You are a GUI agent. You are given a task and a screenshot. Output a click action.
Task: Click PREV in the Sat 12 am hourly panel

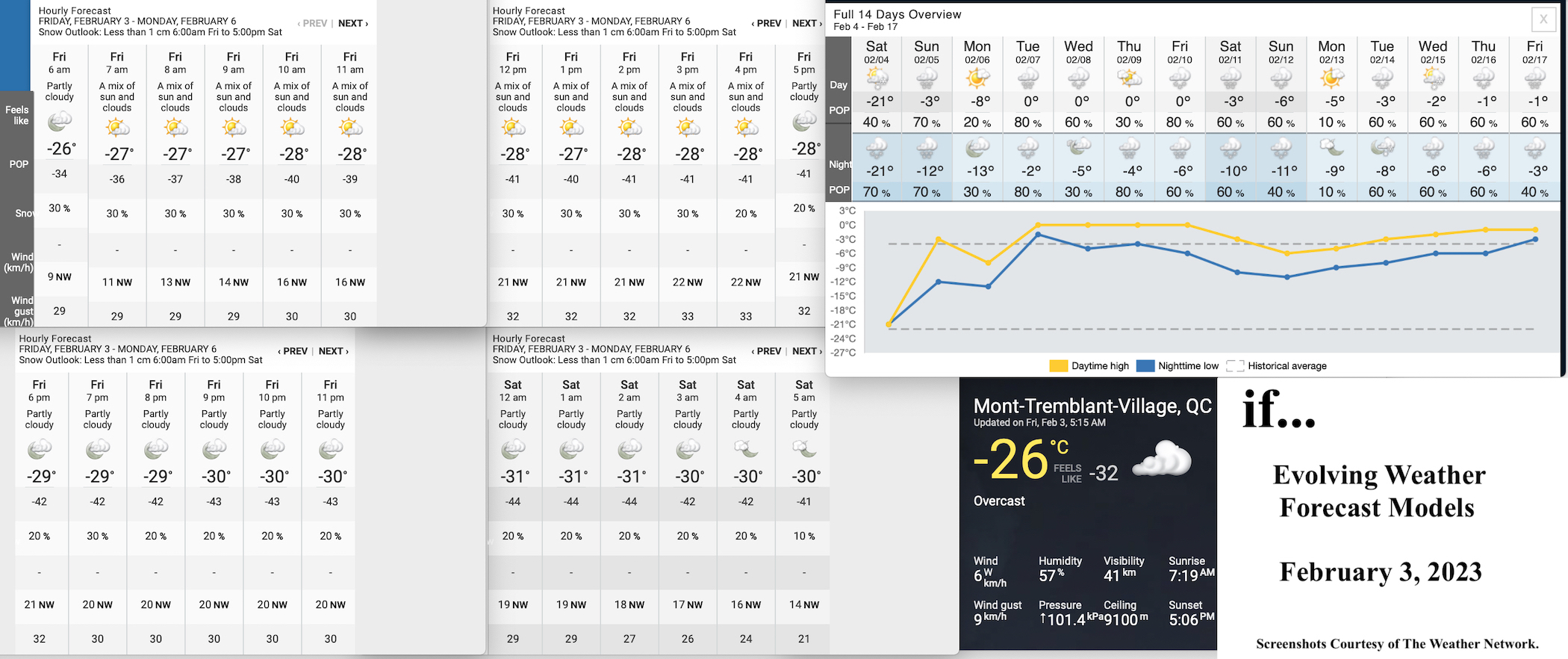coord(766,351)
